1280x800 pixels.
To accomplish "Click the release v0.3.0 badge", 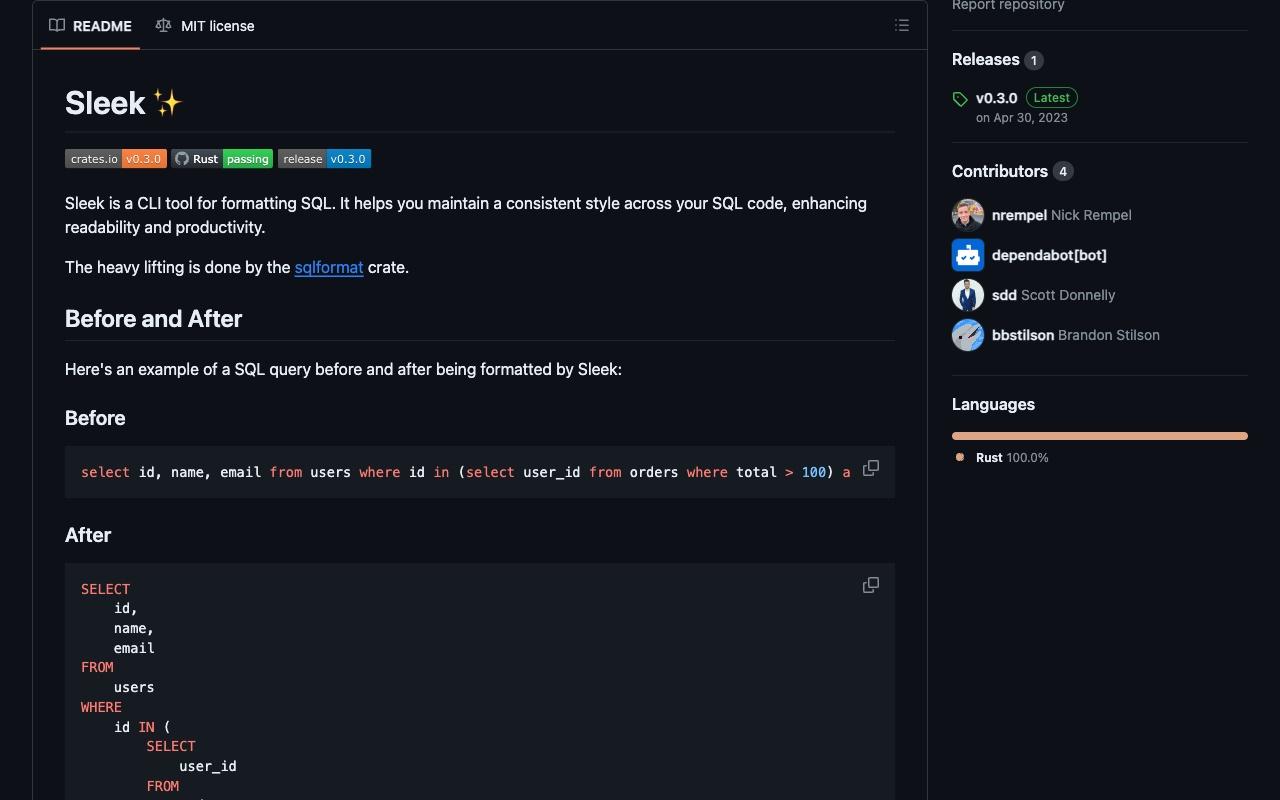I will [x=324, y=159].
